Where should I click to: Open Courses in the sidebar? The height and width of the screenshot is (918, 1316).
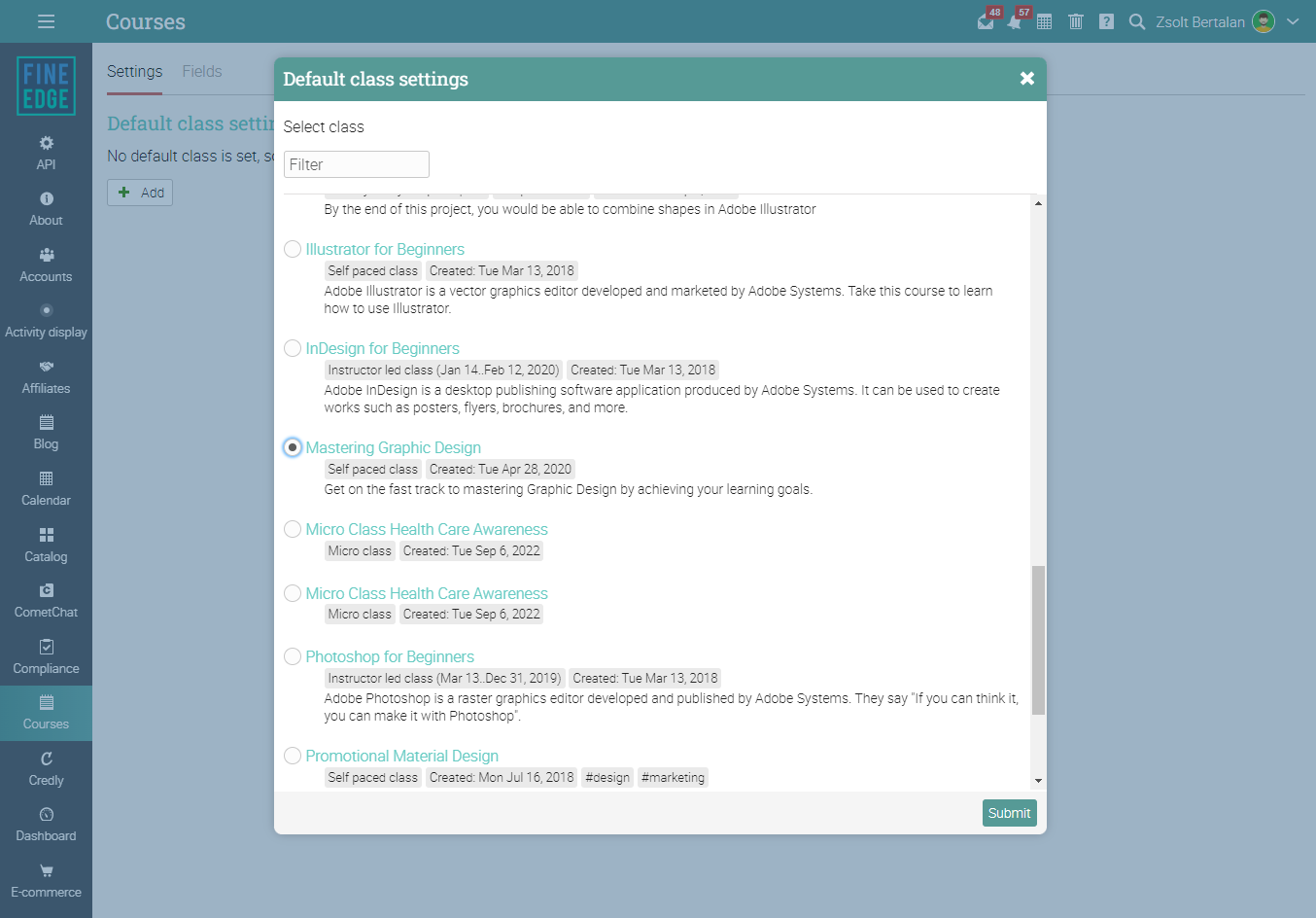pos(46,713)
